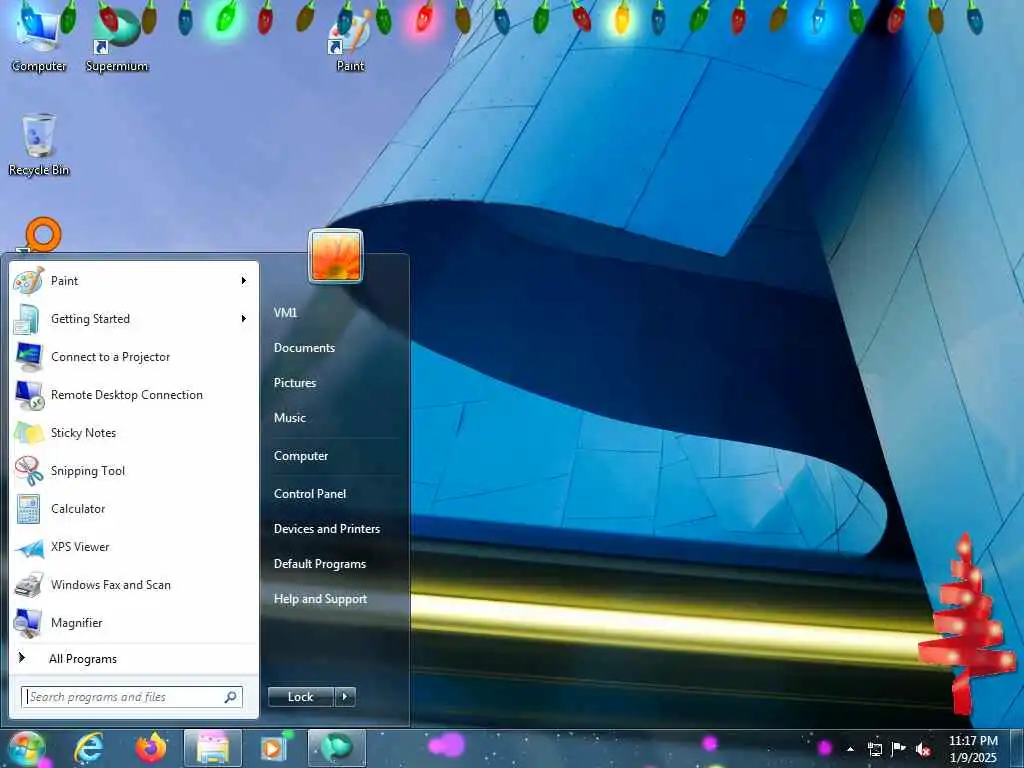Click the user account flower picture
The height and width of the screenshot is (768, 1024).
click(x=336, y=257)
